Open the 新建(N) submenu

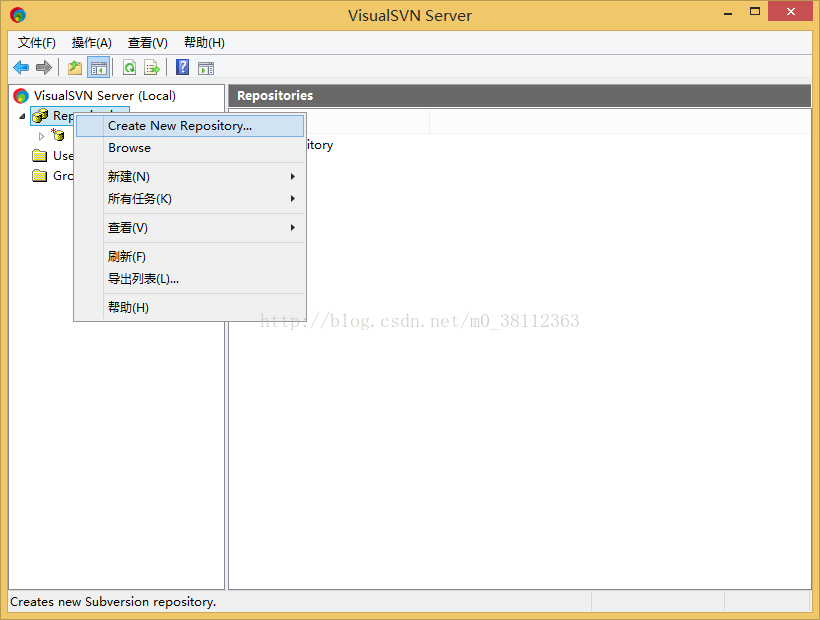[190, 177]
